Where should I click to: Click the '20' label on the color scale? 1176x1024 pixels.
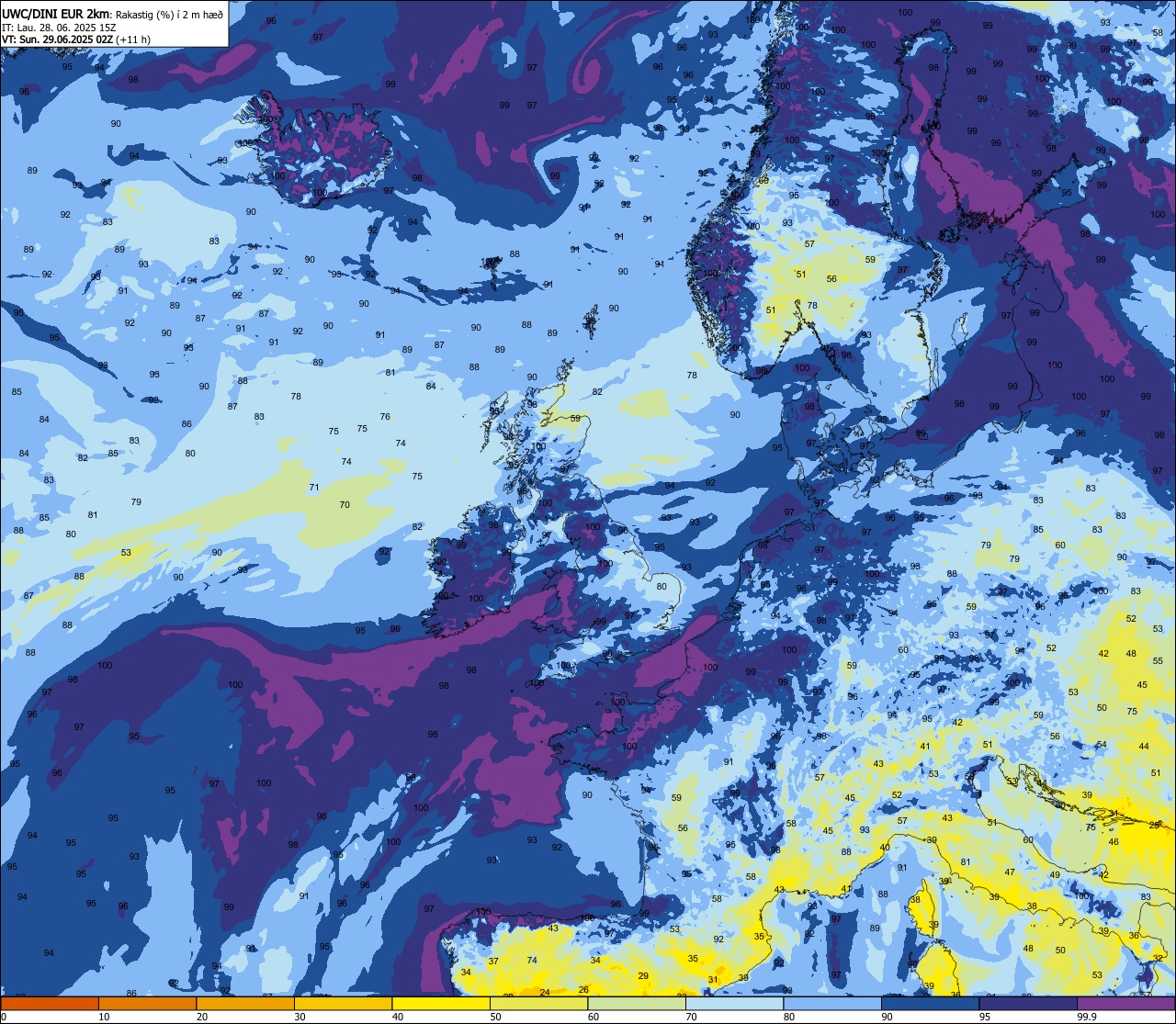(202, 1017)
